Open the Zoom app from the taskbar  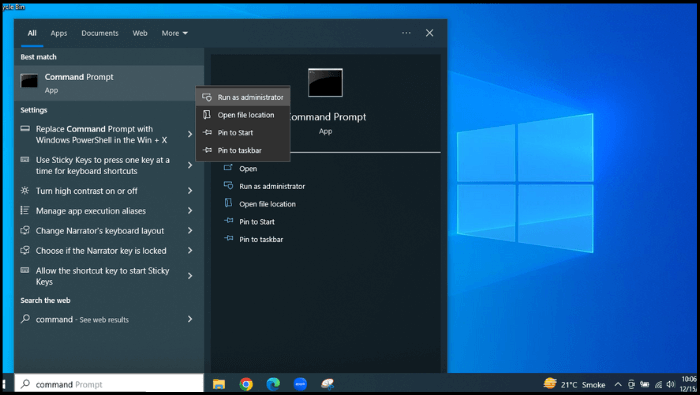pos(300,384)
